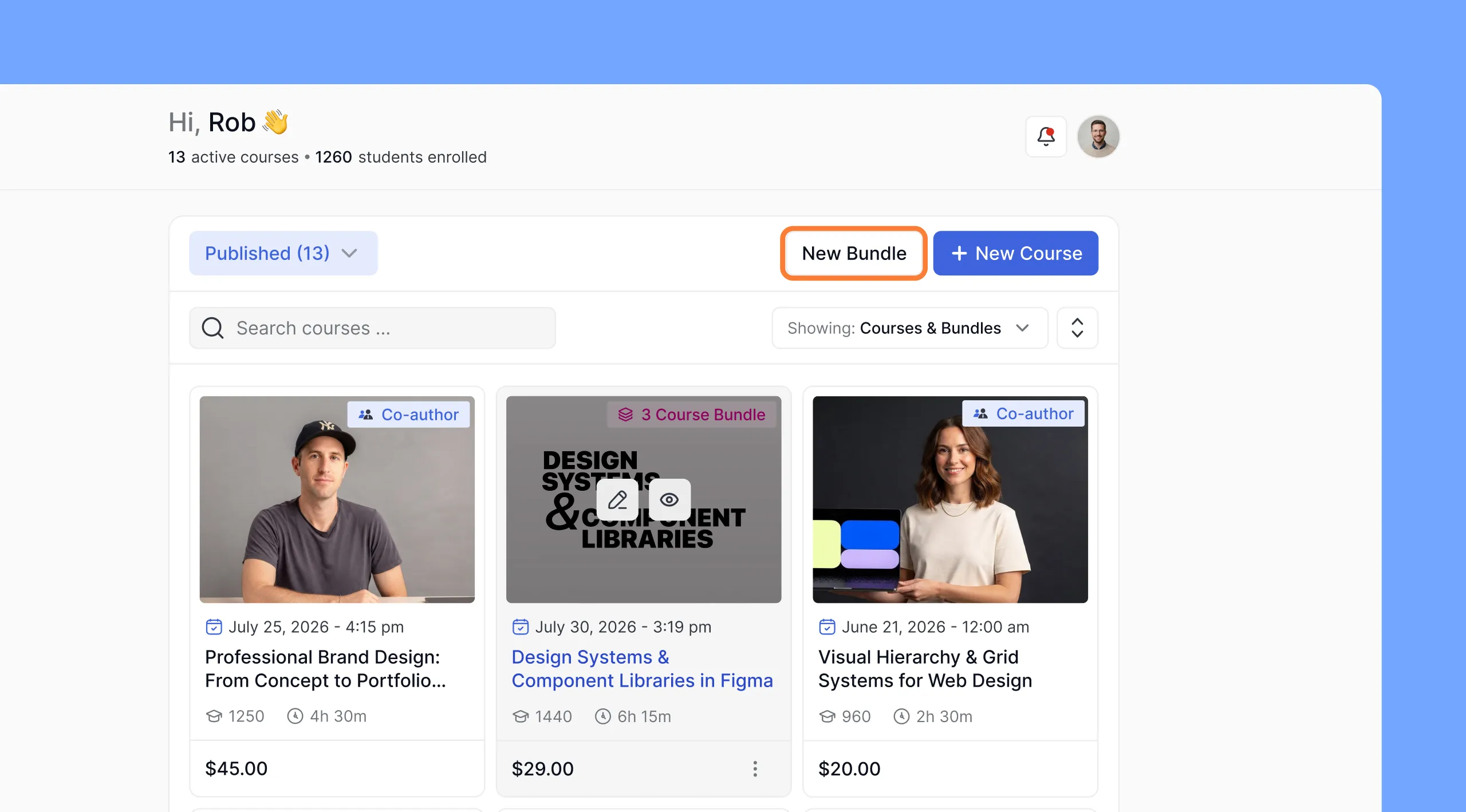Click the calendar icon beside June 21, 2026
1466x812 pixels.
pyautogui.click(x=827, y=626)
